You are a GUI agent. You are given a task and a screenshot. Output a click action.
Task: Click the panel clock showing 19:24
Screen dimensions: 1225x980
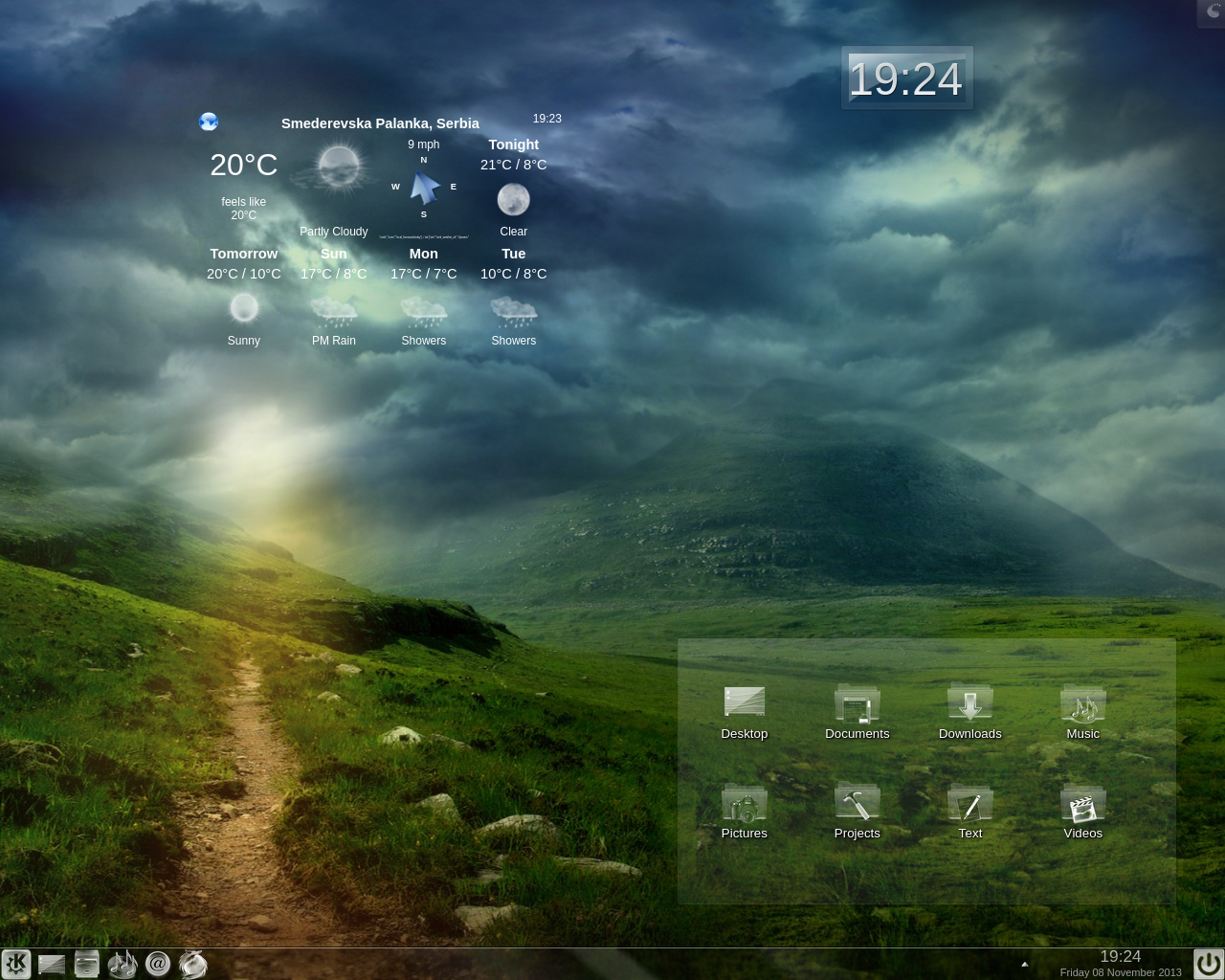(1121, 957)
